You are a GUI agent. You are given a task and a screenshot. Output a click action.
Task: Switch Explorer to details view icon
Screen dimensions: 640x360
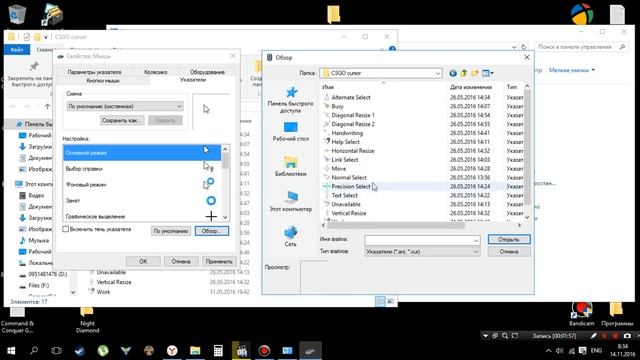coord(380,301)
